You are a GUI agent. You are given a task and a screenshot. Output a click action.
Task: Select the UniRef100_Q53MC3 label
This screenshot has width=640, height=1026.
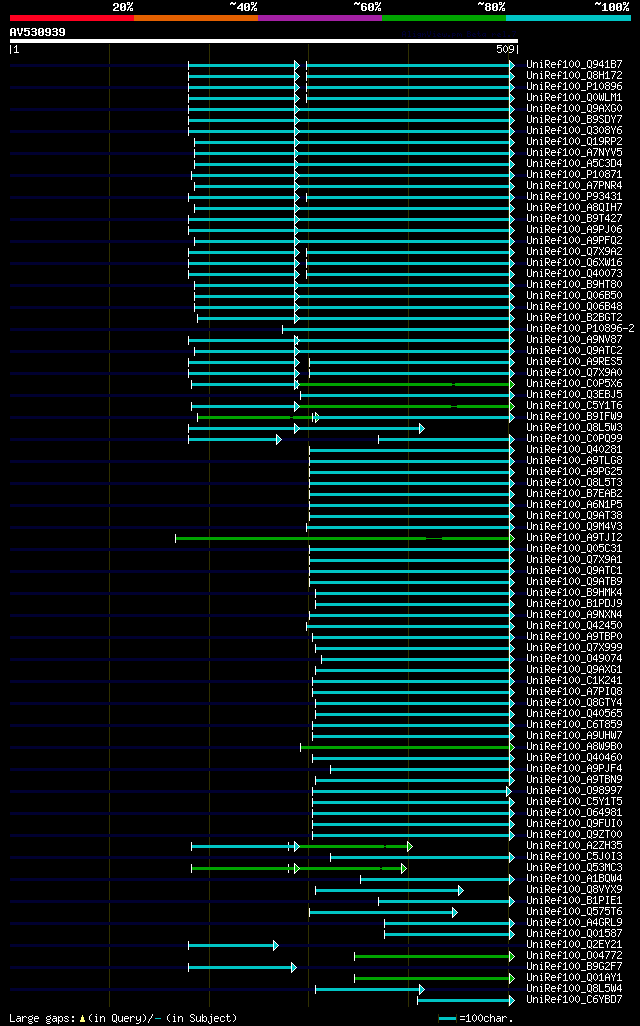click(575, 868)
